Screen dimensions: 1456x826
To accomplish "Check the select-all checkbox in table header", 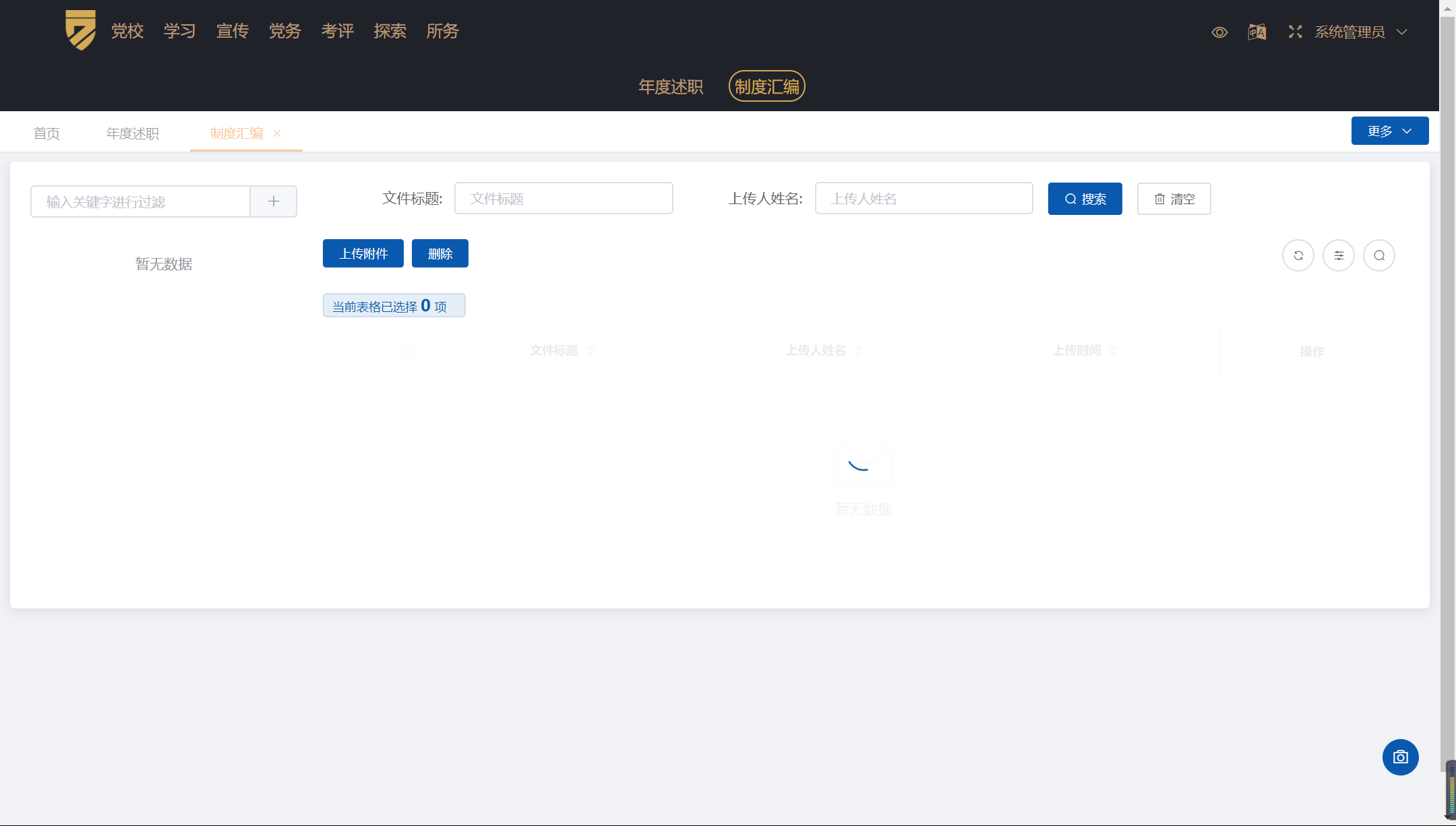I will (409, 352).
